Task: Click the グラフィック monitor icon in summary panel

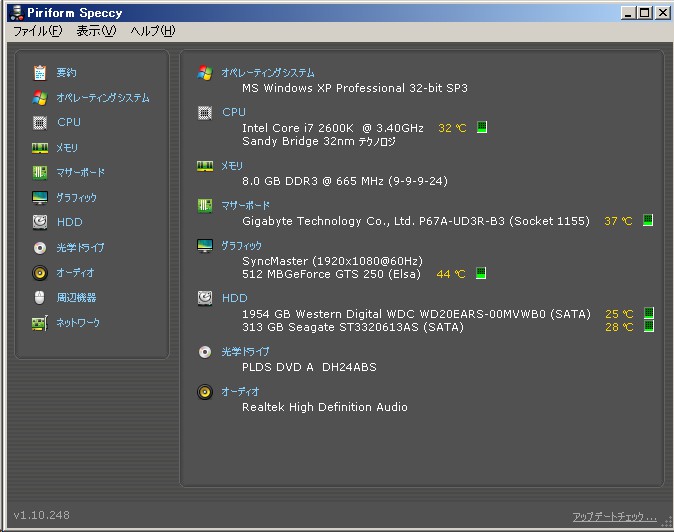Action: tap(205, 246)
